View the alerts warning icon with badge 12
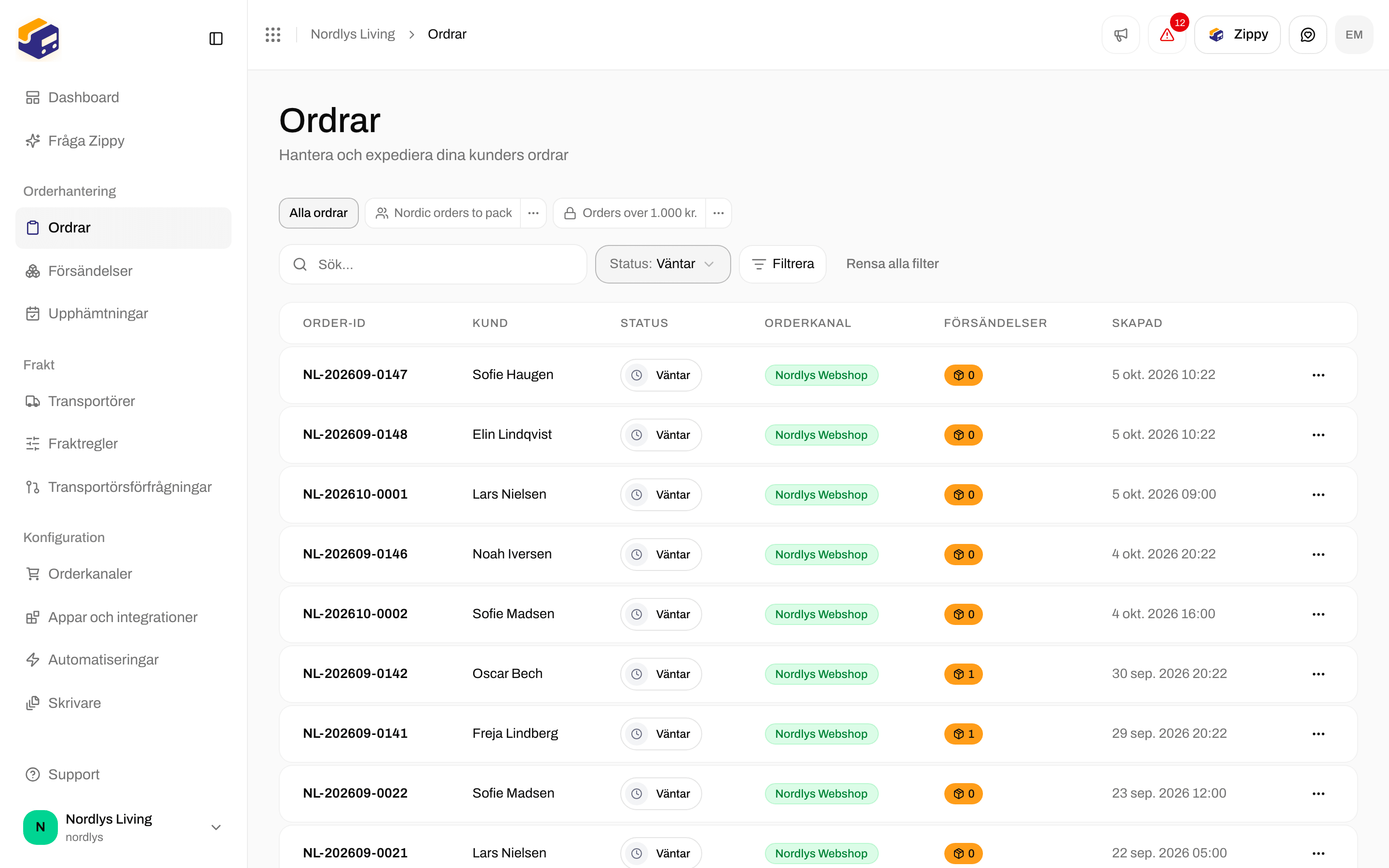The image size is (1389, 868). pos(1167,34)
